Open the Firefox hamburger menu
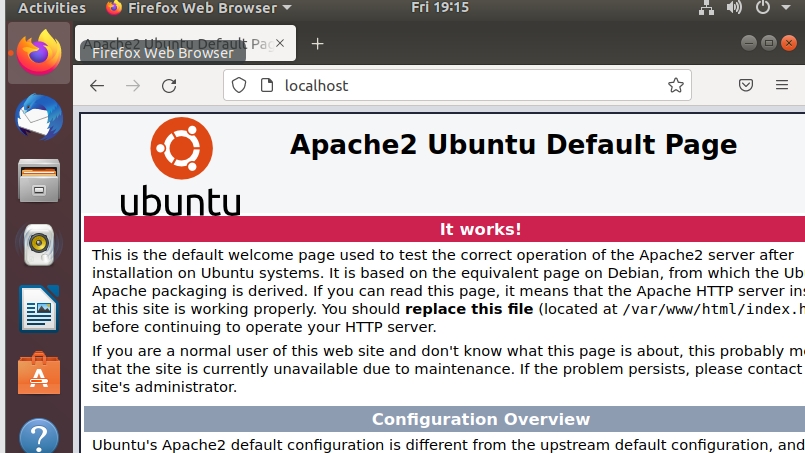Image resolution: width=805 pixels, height=453 pixels. pos(781,85)
